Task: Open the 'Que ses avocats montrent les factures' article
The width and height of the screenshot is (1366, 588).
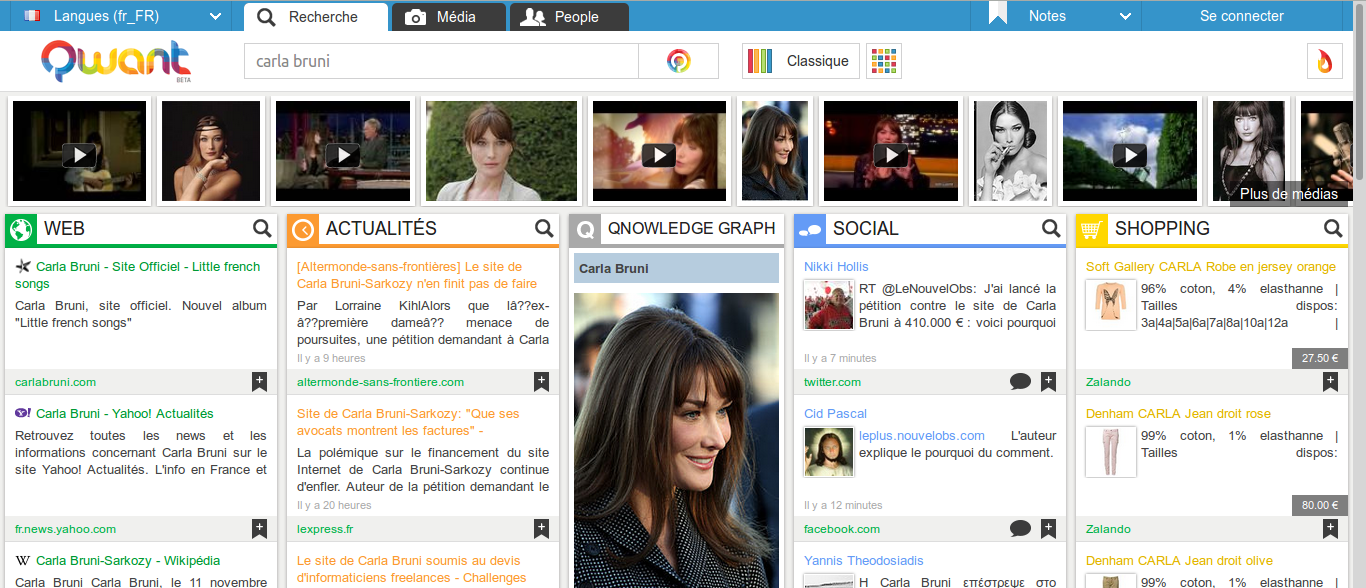Action: tap(408, 422)
